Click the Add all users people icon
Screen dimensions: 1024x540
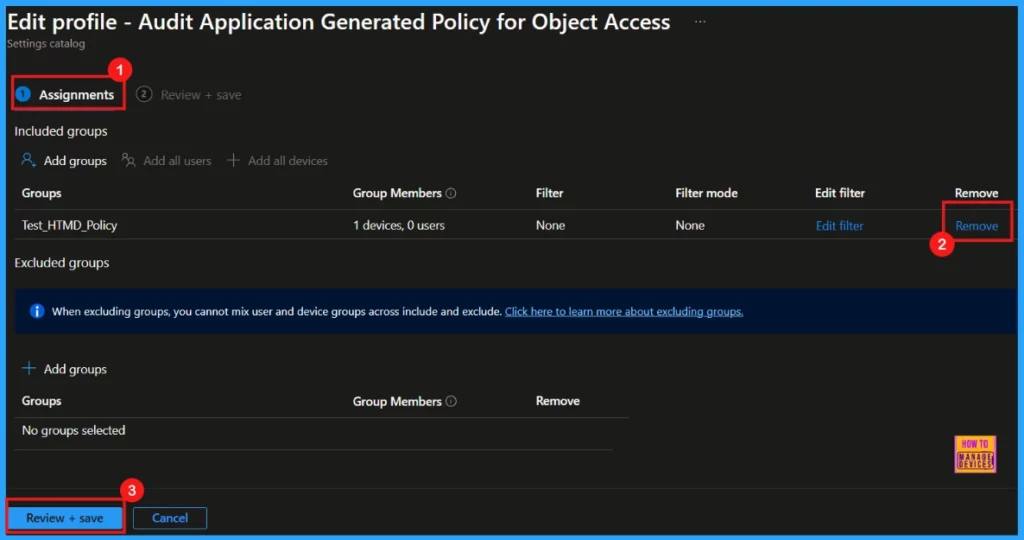pos(129,160)
